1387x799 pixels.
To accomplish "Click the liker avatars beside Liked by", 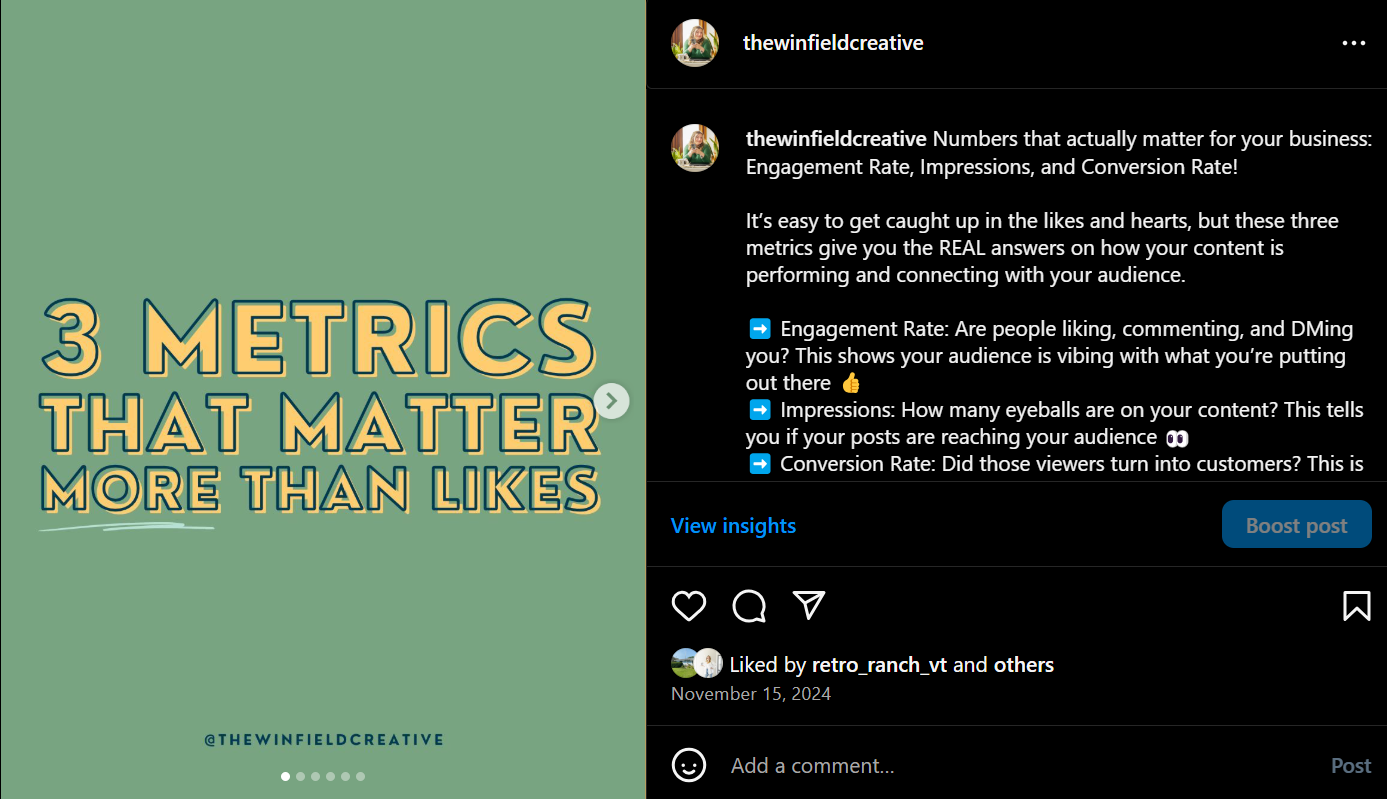I will coord(697,664).
